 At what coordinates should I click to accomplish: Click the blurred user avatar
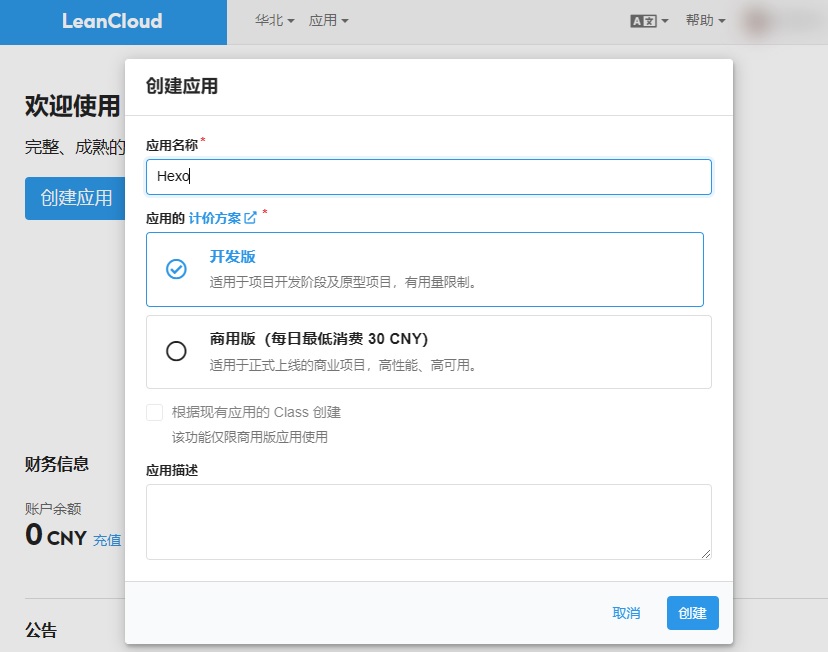(x=758, y=21)
